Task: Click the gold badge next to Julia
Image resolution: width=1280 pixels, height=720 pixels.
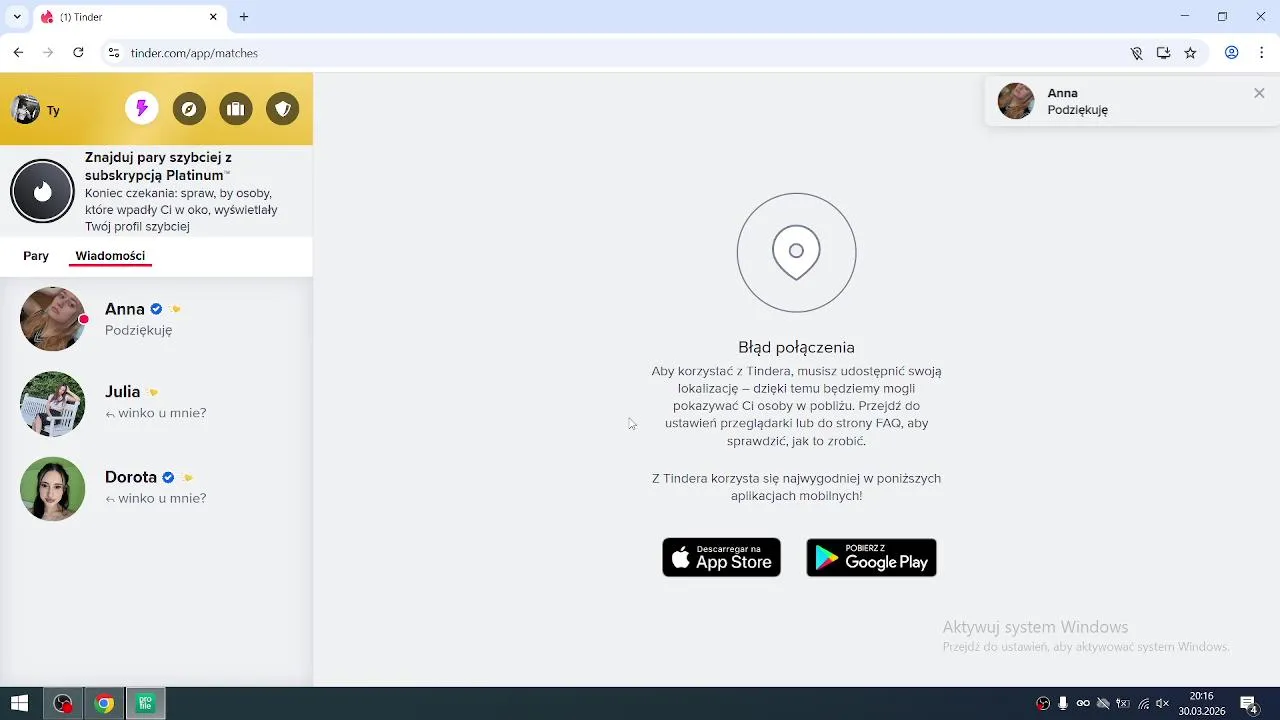Action: pos(152,392)
